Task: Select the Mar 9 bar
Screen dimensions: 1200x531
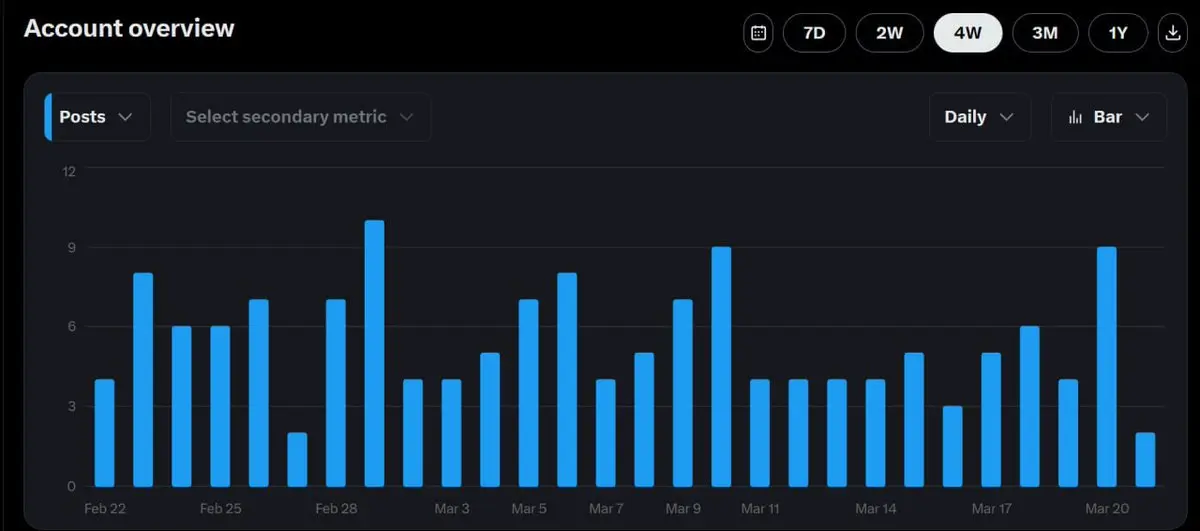Action: point(683,393)
